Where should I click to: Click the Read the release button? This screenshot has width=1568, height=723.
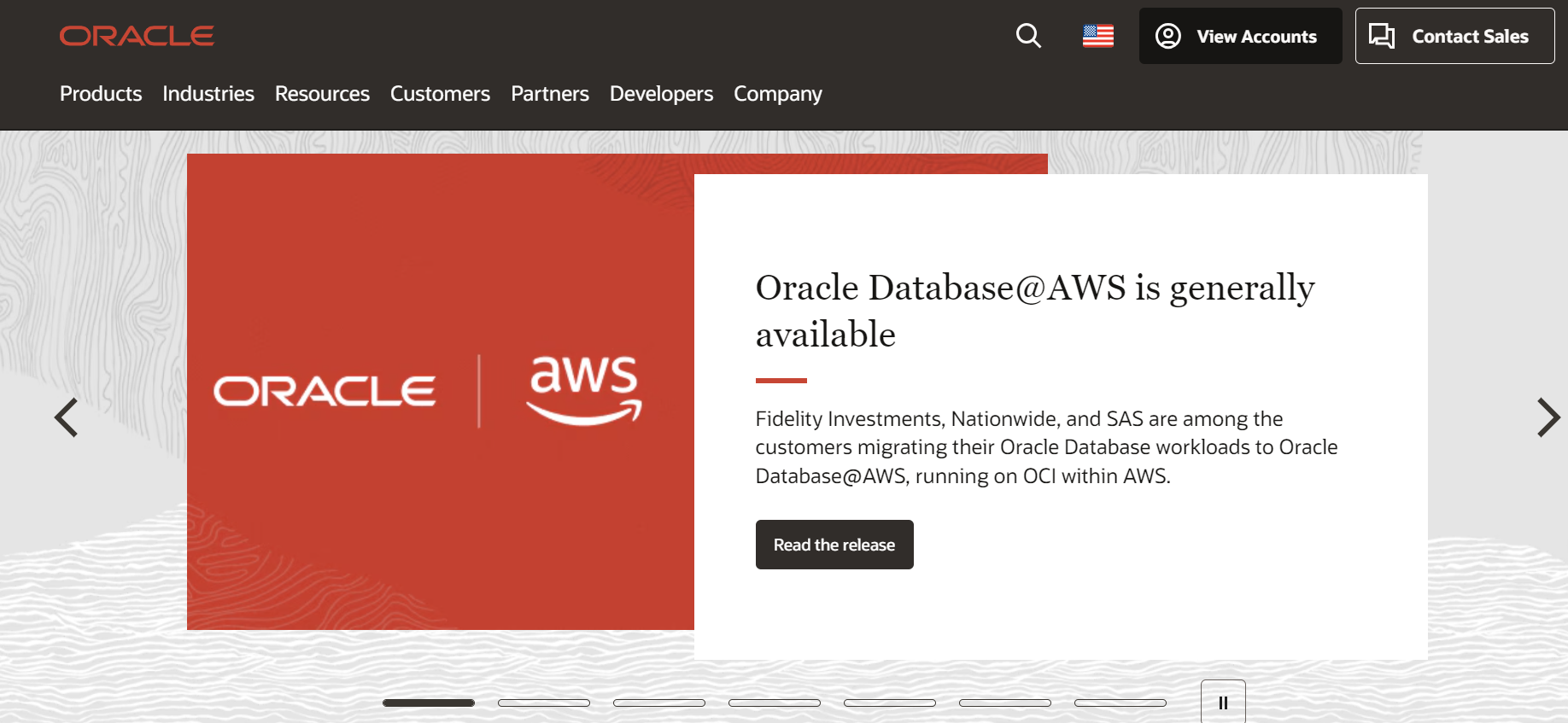tap(834, 545)
